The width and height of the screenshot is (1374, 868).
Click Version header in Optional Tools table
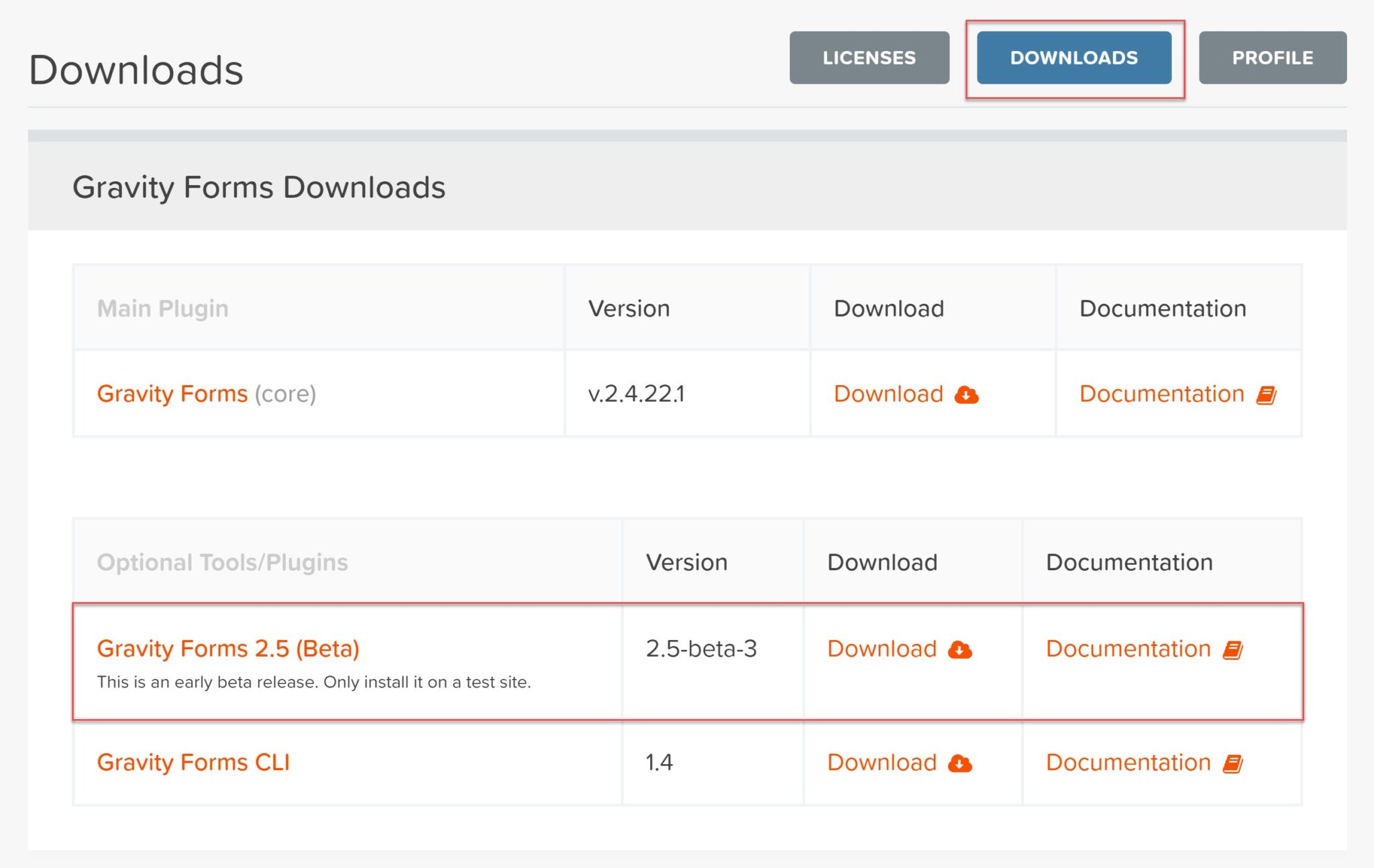pos(687,562)
